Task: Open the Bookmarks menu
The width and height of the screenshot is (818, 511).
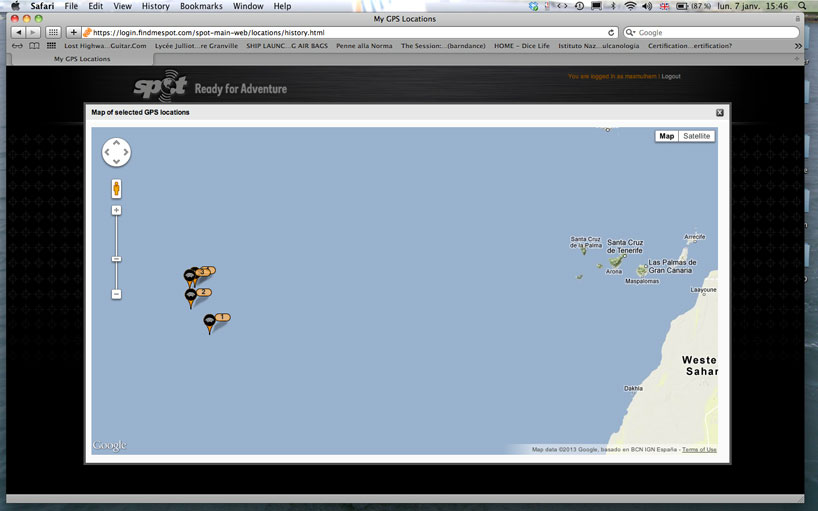Action: click(x=201, y=6)
